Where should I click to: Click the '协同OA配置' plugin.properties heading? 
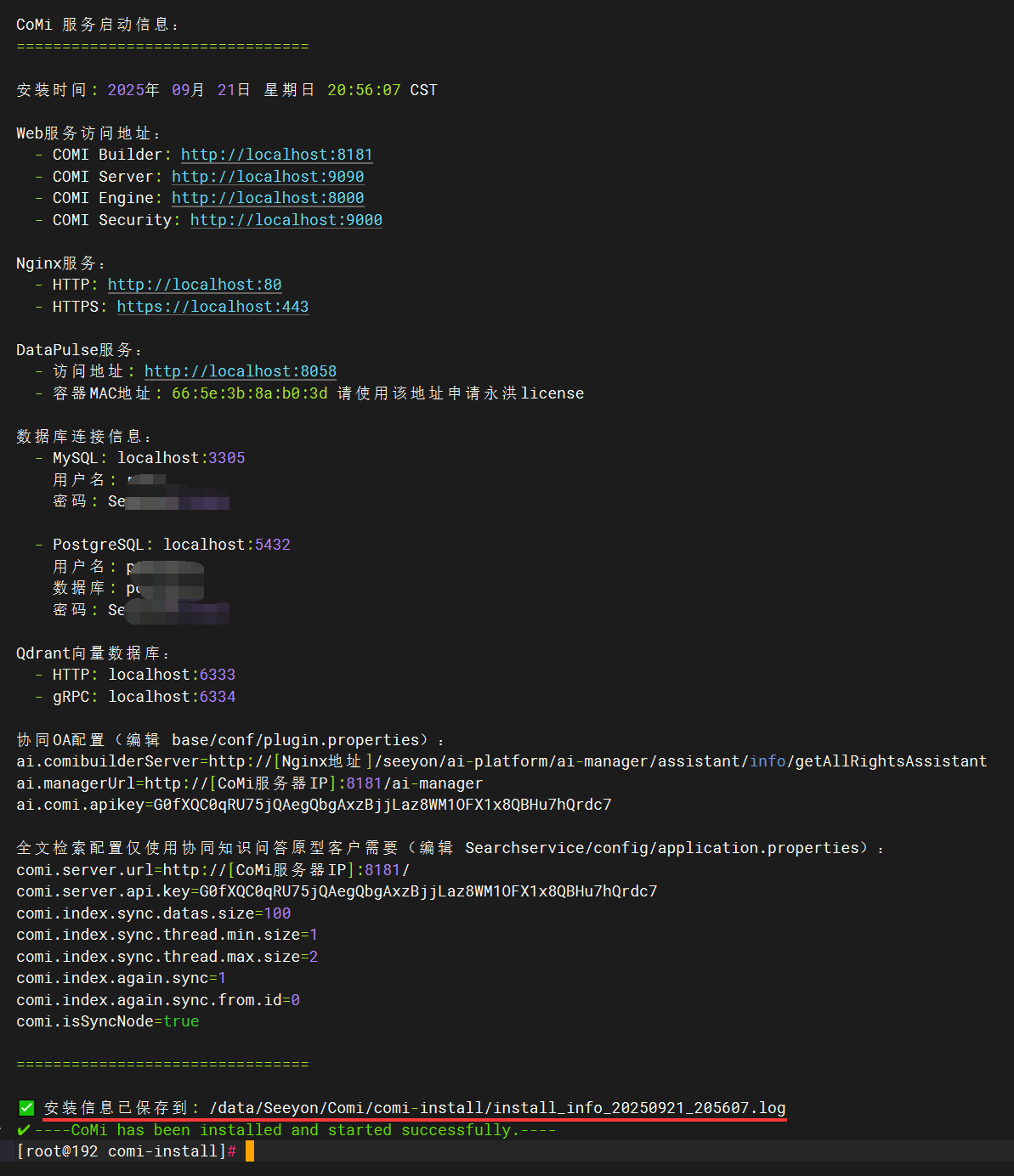click(230, 740)
